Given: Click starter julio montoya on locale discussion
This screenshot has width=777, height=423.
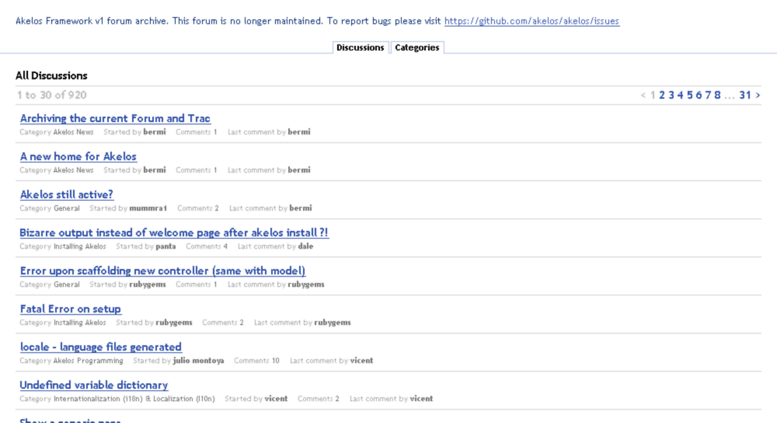Looking at the screenshot, I should (199, 361).
